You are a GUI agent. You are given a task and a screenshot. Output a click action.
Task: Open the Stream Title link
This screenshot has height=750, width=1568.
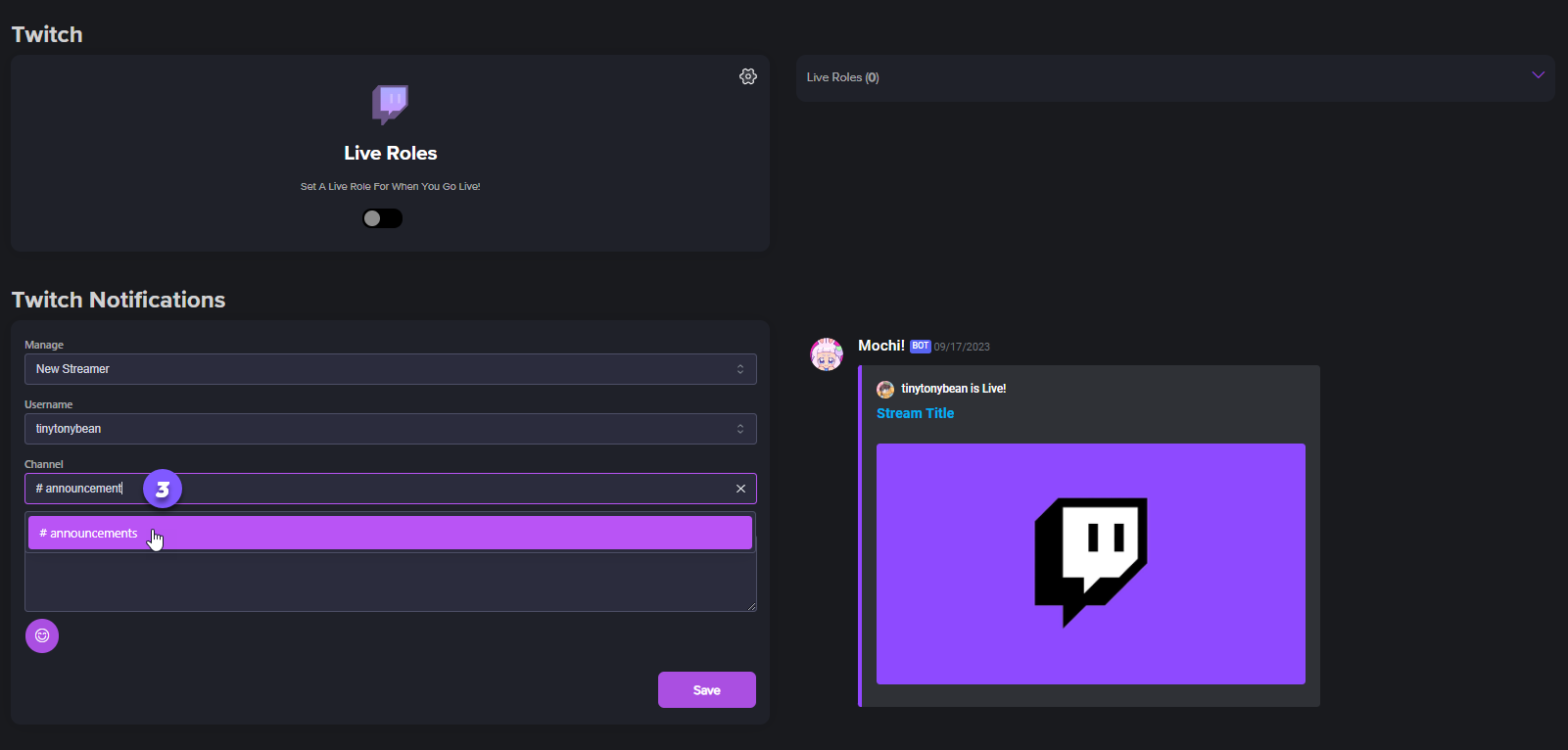click(915, 413)
